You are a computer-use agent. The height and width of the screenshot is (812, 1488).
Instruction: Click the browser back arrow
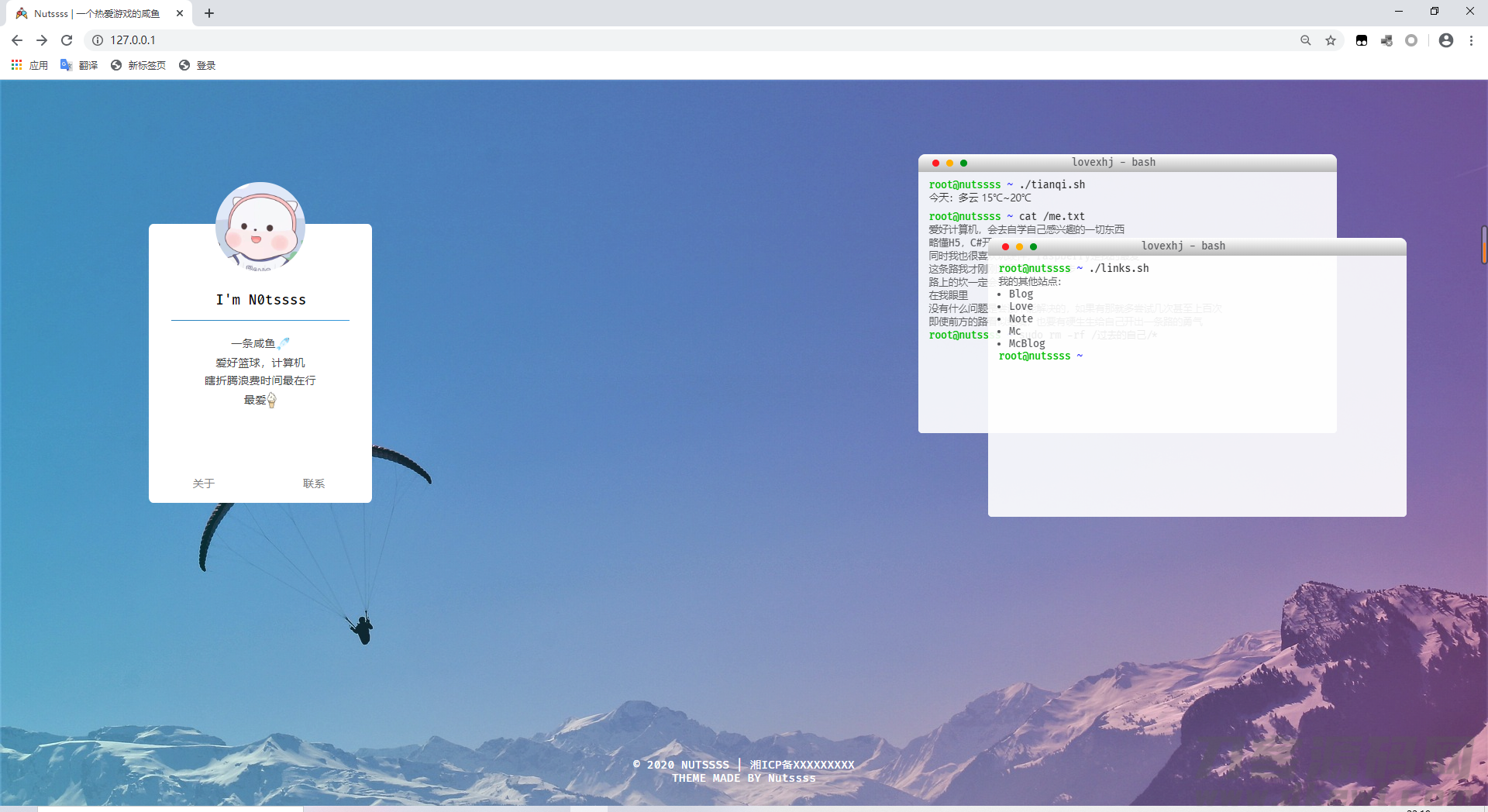tap(17, 40)
